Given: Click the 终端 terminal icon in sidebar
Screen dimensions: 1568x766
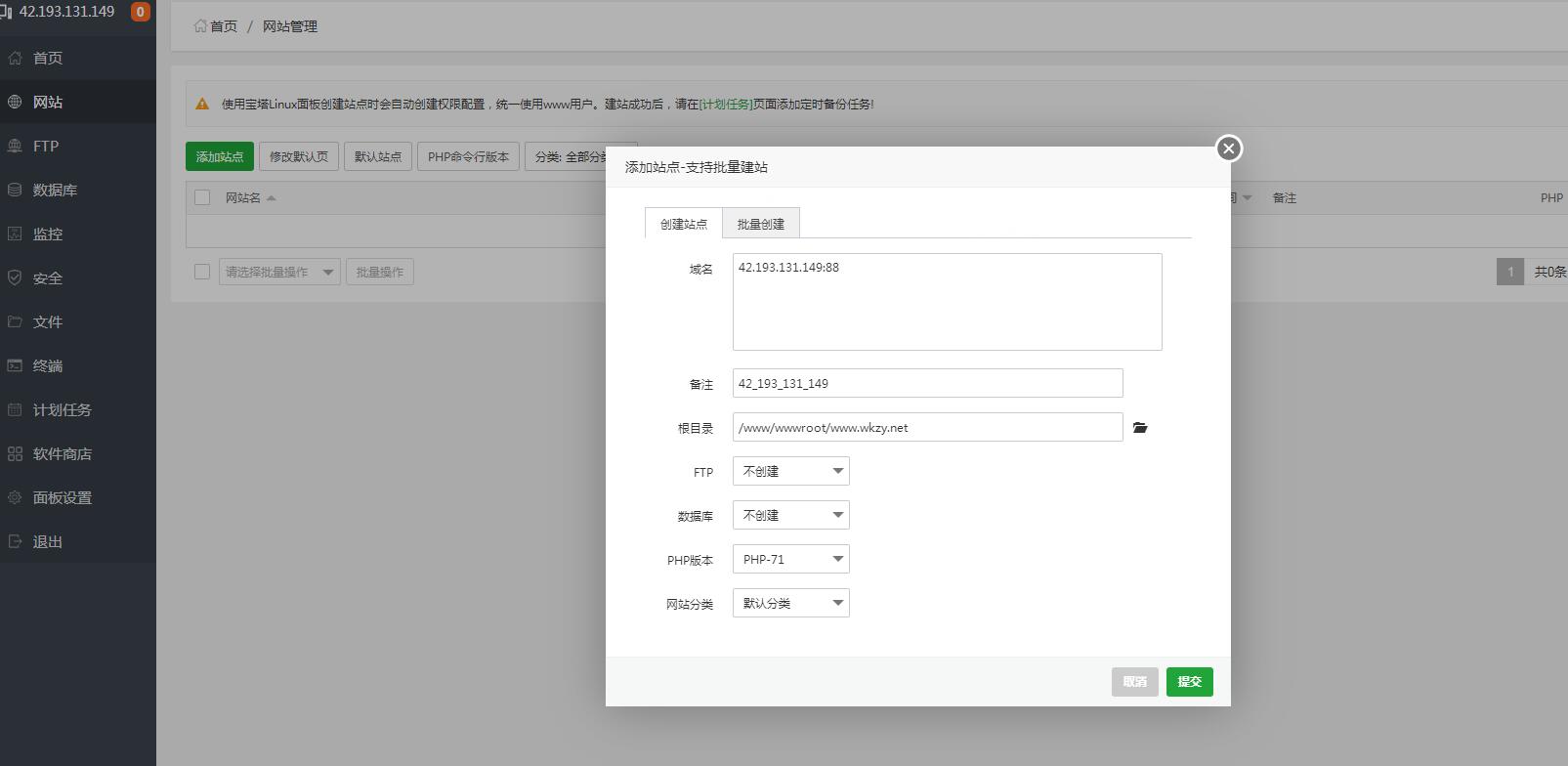Looking at the screenshot, I should pos(15,365).
